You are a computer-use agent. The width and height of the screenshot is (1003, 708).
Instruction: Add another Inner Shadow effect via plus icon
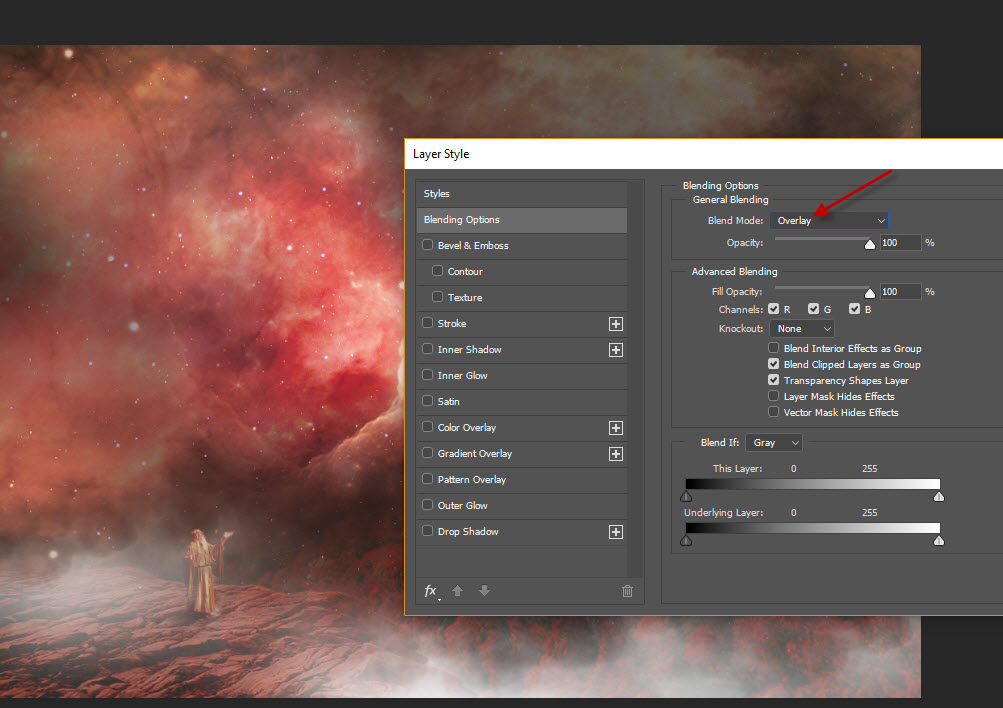[x=616, y=350]
